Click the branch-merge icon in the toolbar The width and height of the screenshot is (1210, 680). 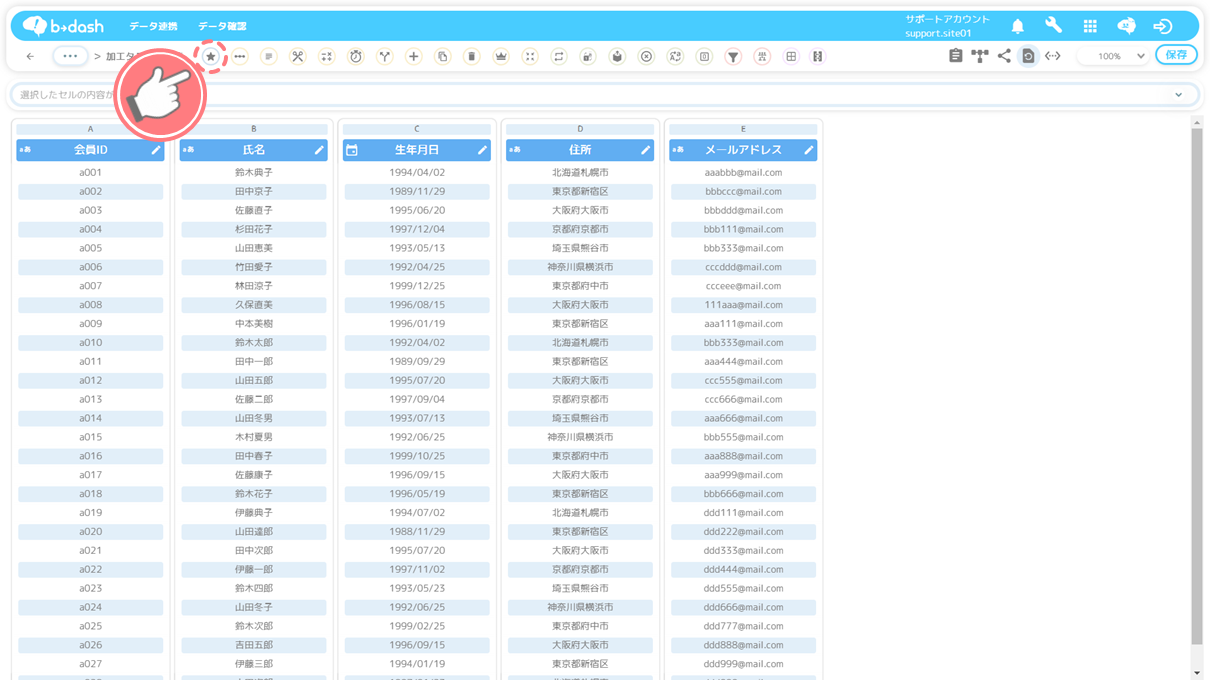pyautogui.click(x=384, y=57)
